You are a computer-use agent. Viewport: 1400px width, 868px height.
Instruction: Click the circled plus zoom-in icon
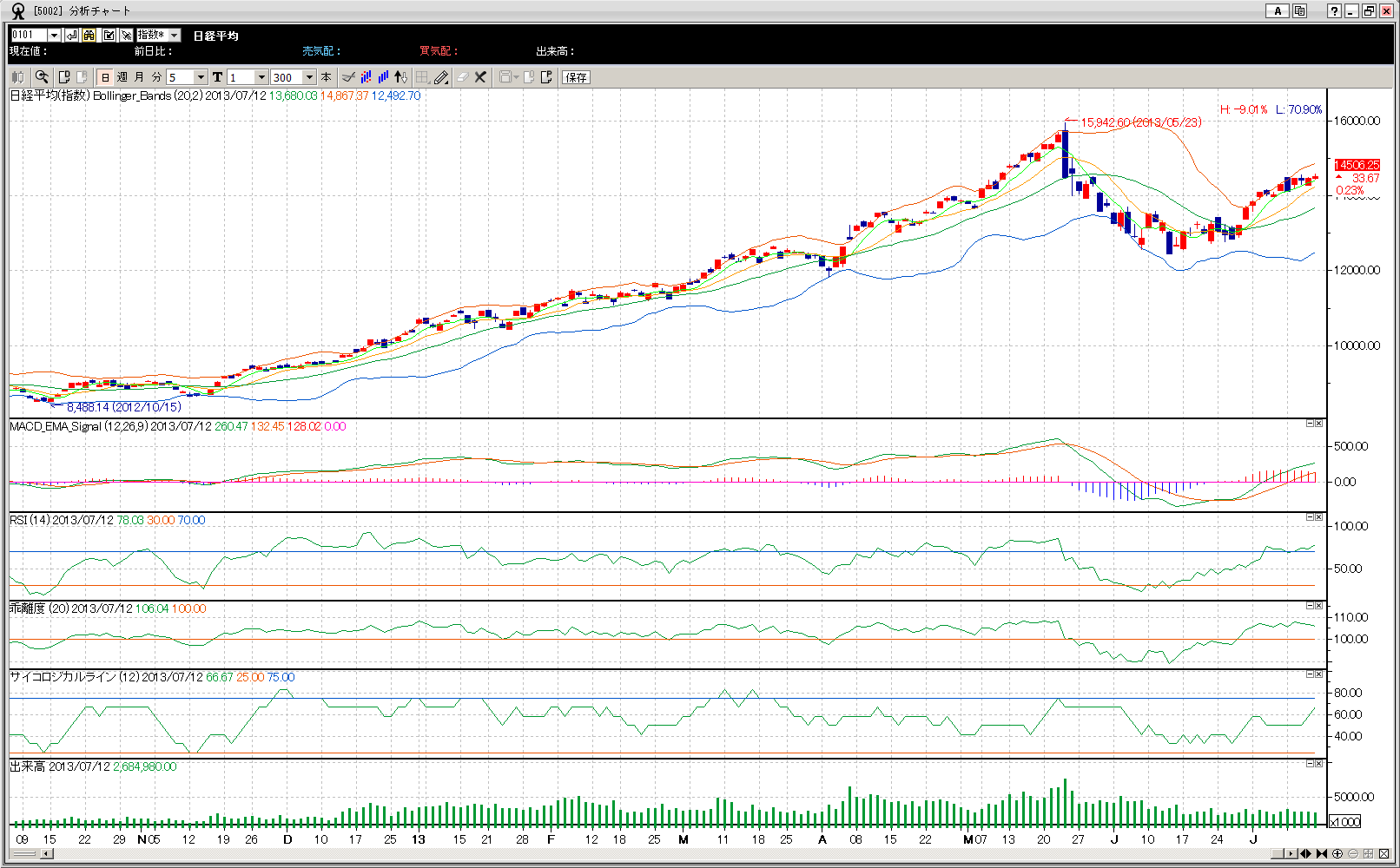[1337, 854]
